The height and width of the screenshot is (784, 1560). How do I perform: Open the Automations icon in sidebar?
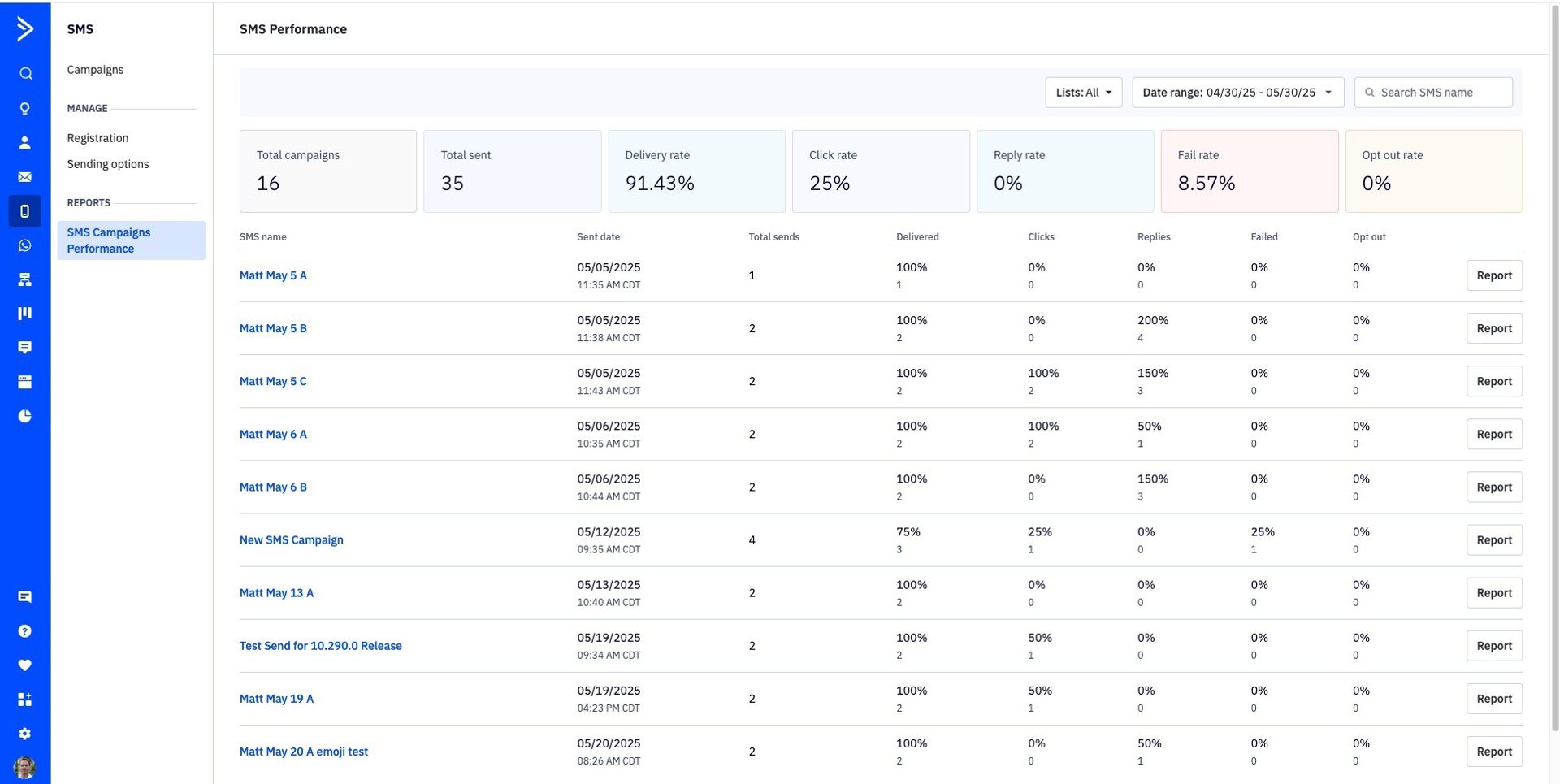point(25,279)
